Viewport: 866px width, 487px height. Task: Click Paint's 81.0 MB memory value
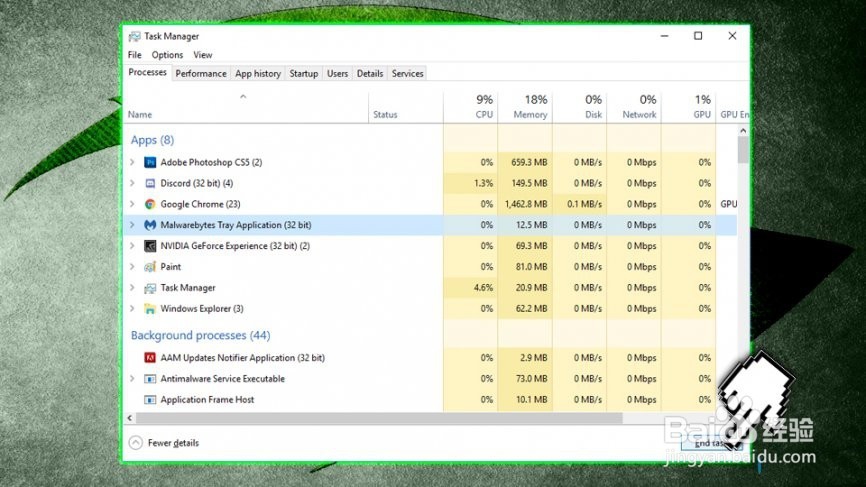tap(531, 267)
